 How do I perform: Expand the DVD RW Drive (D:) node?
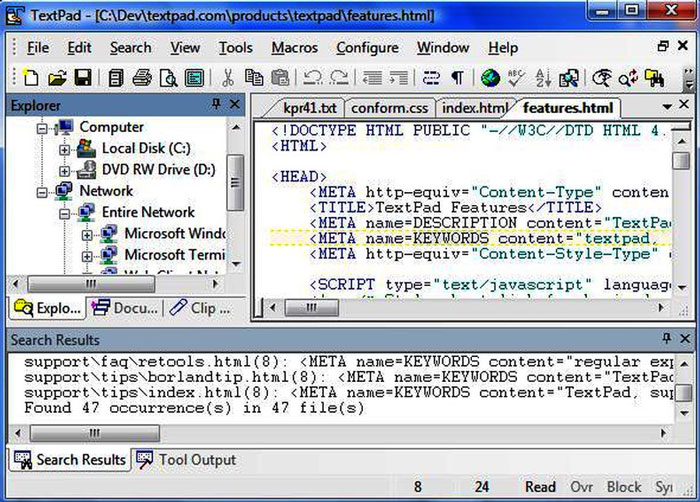pos(64,171)
